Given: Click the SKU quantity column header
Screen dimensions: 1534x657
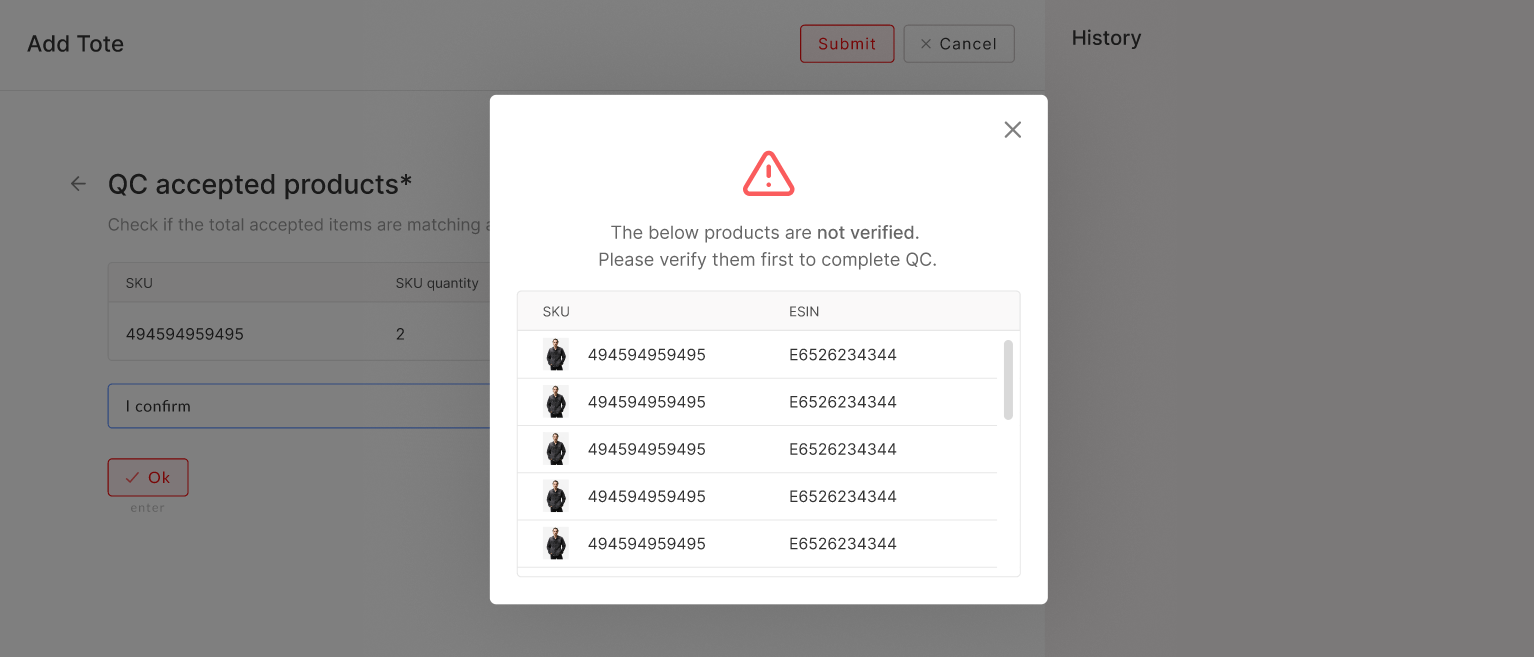Looking at the screenshot, I should [x=437, y=283].
